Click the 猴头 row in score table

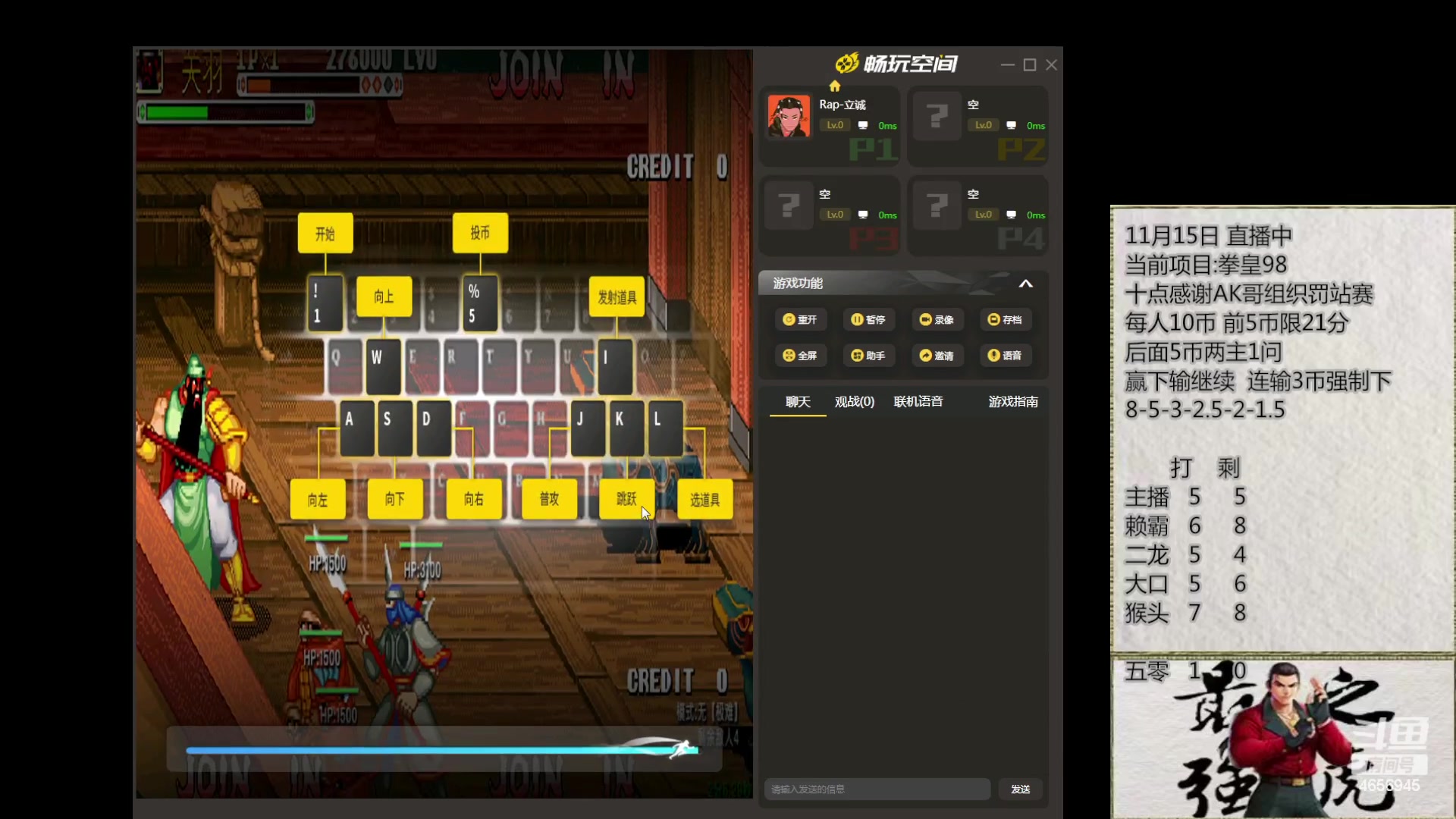(x=1185, y=612)
